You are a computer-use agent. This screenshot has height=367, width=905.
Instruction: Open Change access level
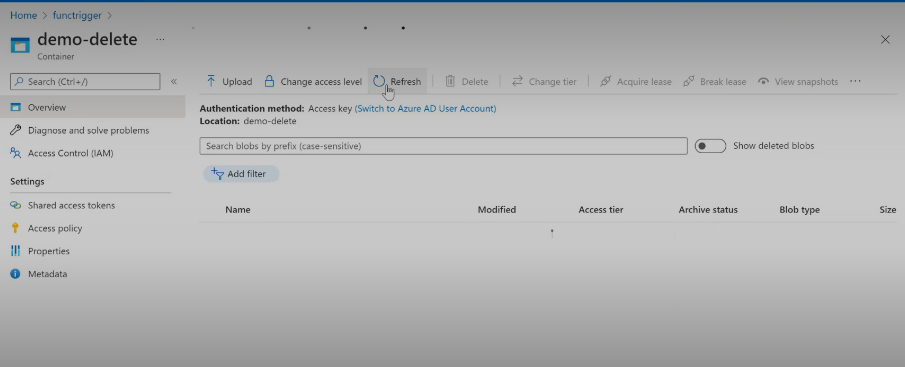click(313, 82)
